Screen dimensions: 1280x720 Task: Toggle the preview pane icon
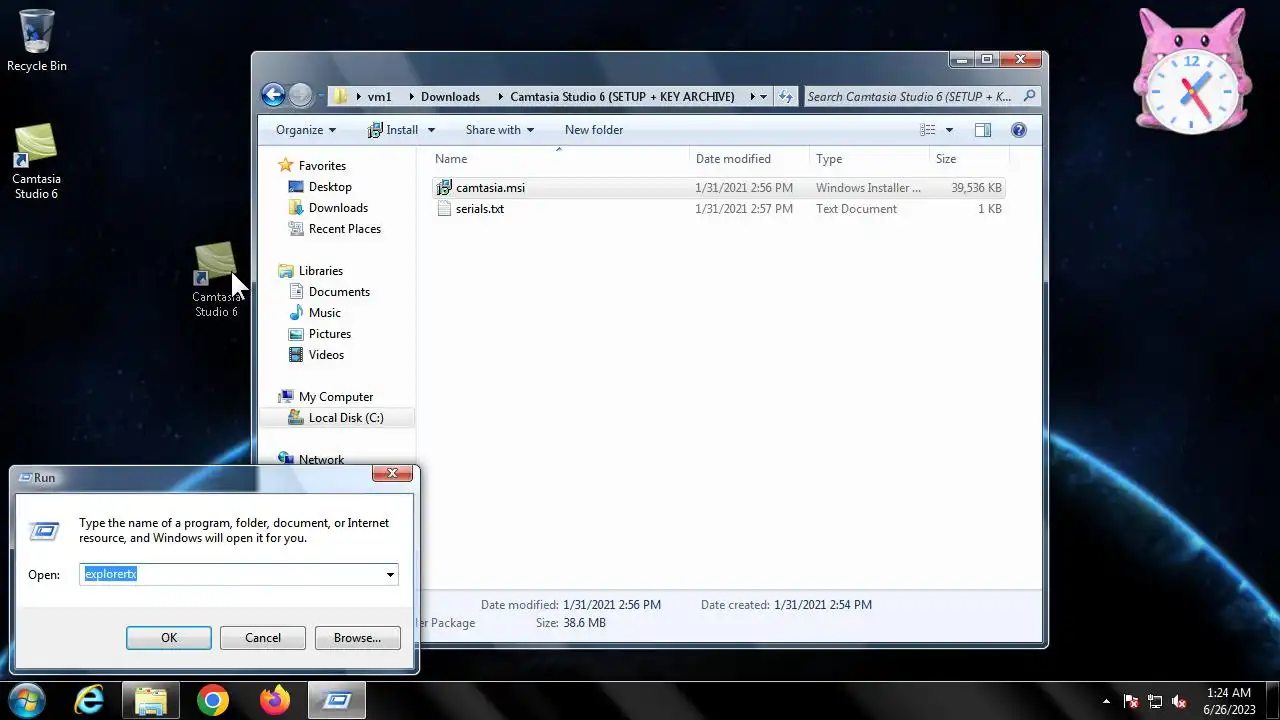click(x=983, y=130)
